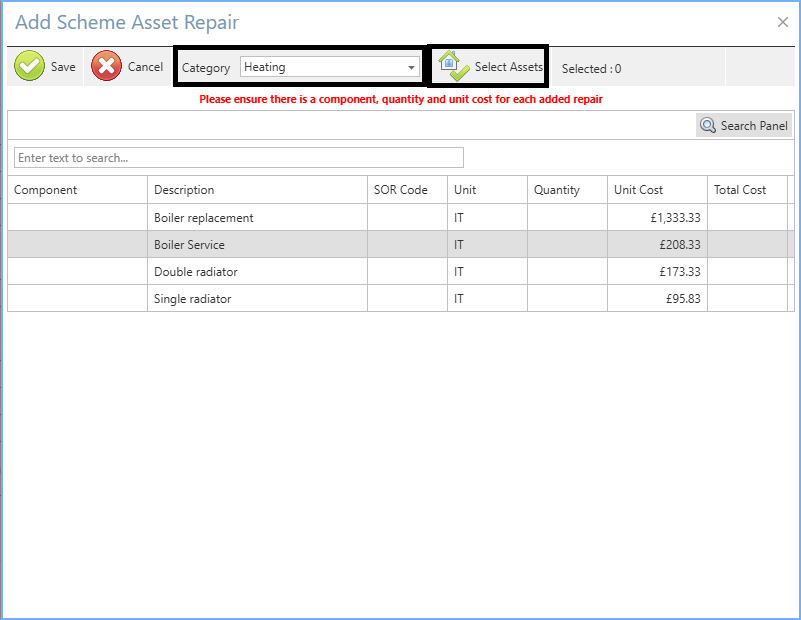Click the Search Panel magnifier icon

(708, 126)
